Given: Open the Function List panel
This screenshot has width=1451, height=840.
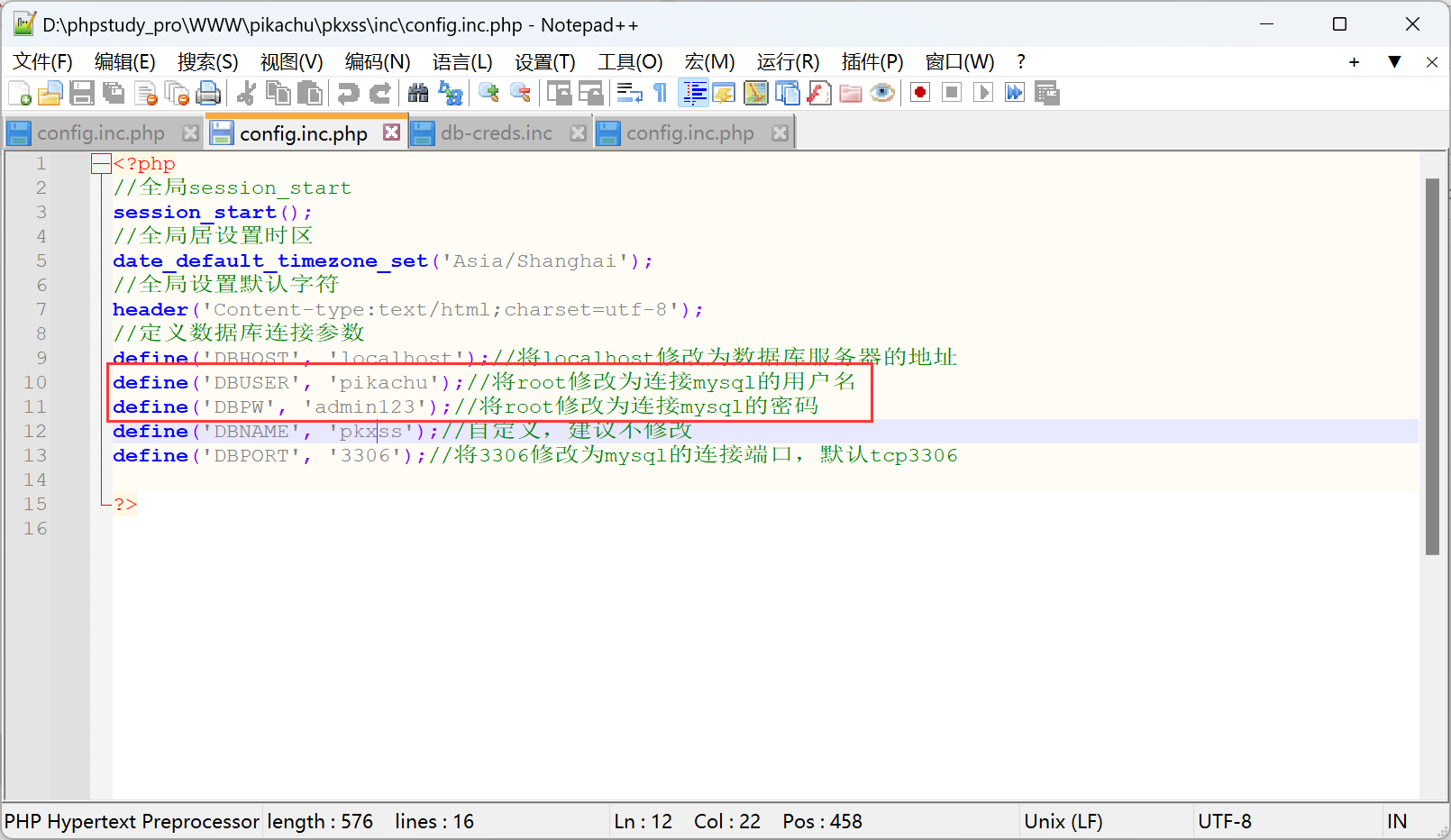Looking at the screenshot, I should (x=819, y=93).
